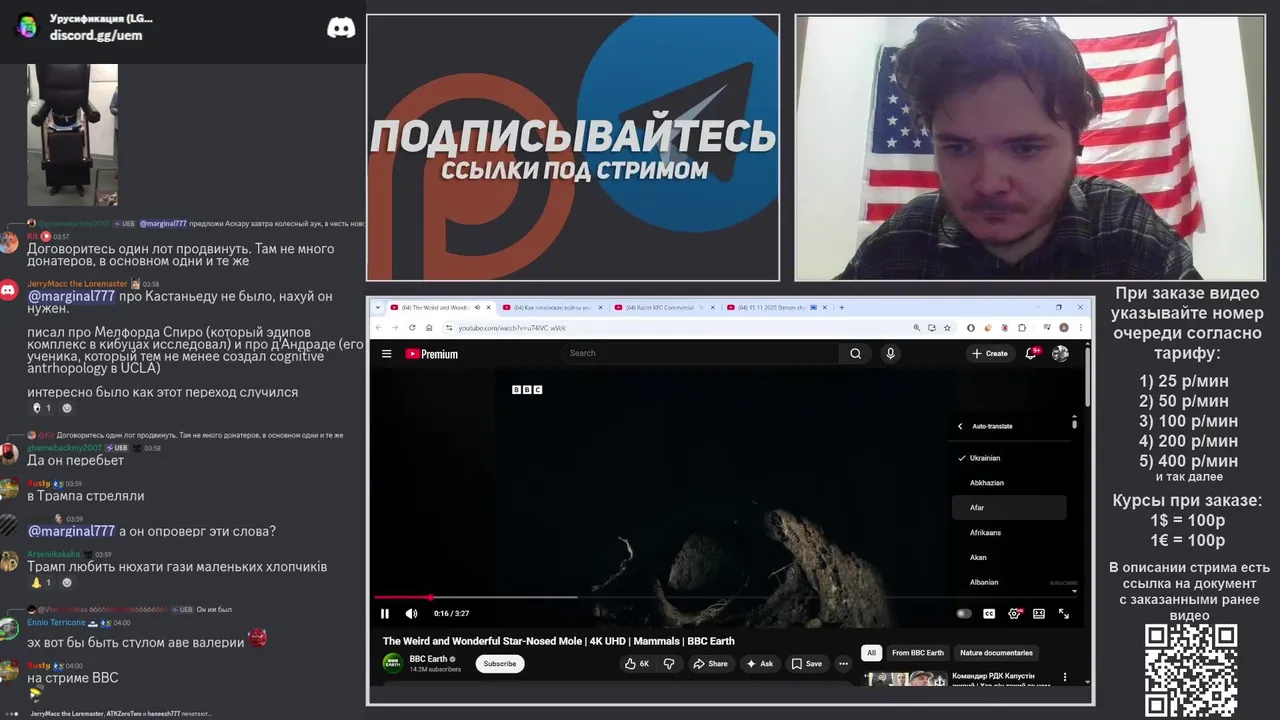Image resolution: width=1280 pixels, height=720 pixels.
Task: Click the Discord logo icon
Action: tap(341, 28)
